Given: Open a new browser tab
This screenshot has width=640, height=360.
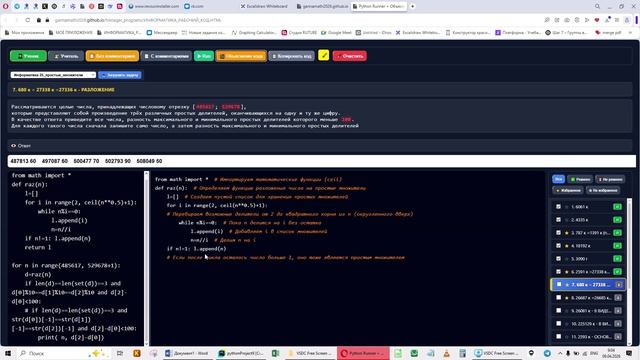Looking at the screenshot, I should [412, 7].
